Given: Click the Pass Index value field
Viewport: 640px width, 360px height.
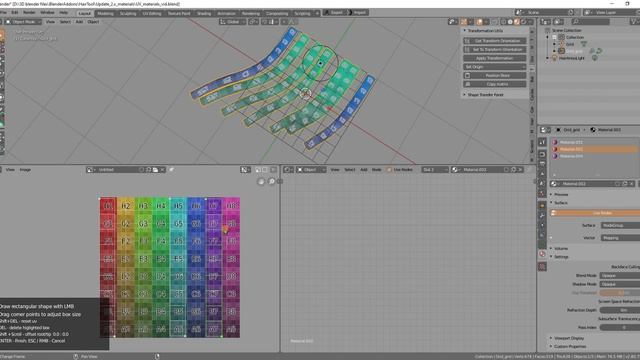Looking at the screenshot, I should [620, 327].
